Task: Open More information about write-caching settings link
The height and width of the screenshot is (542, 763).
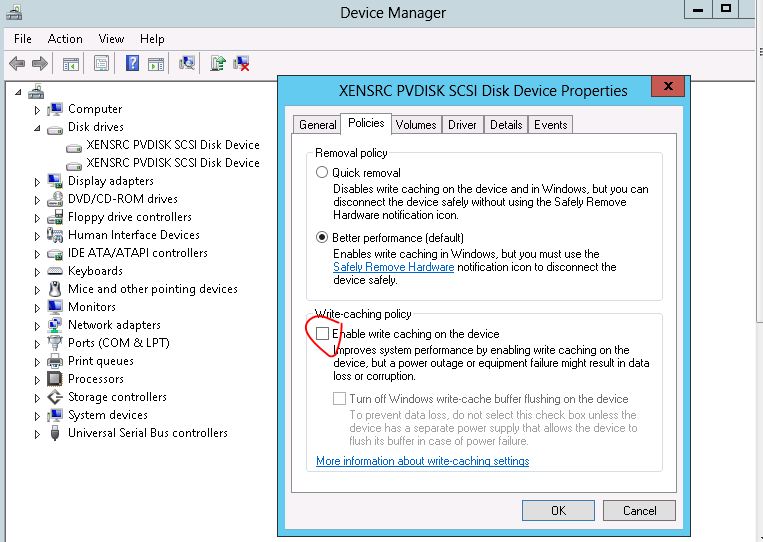Action: click(422, 461)
